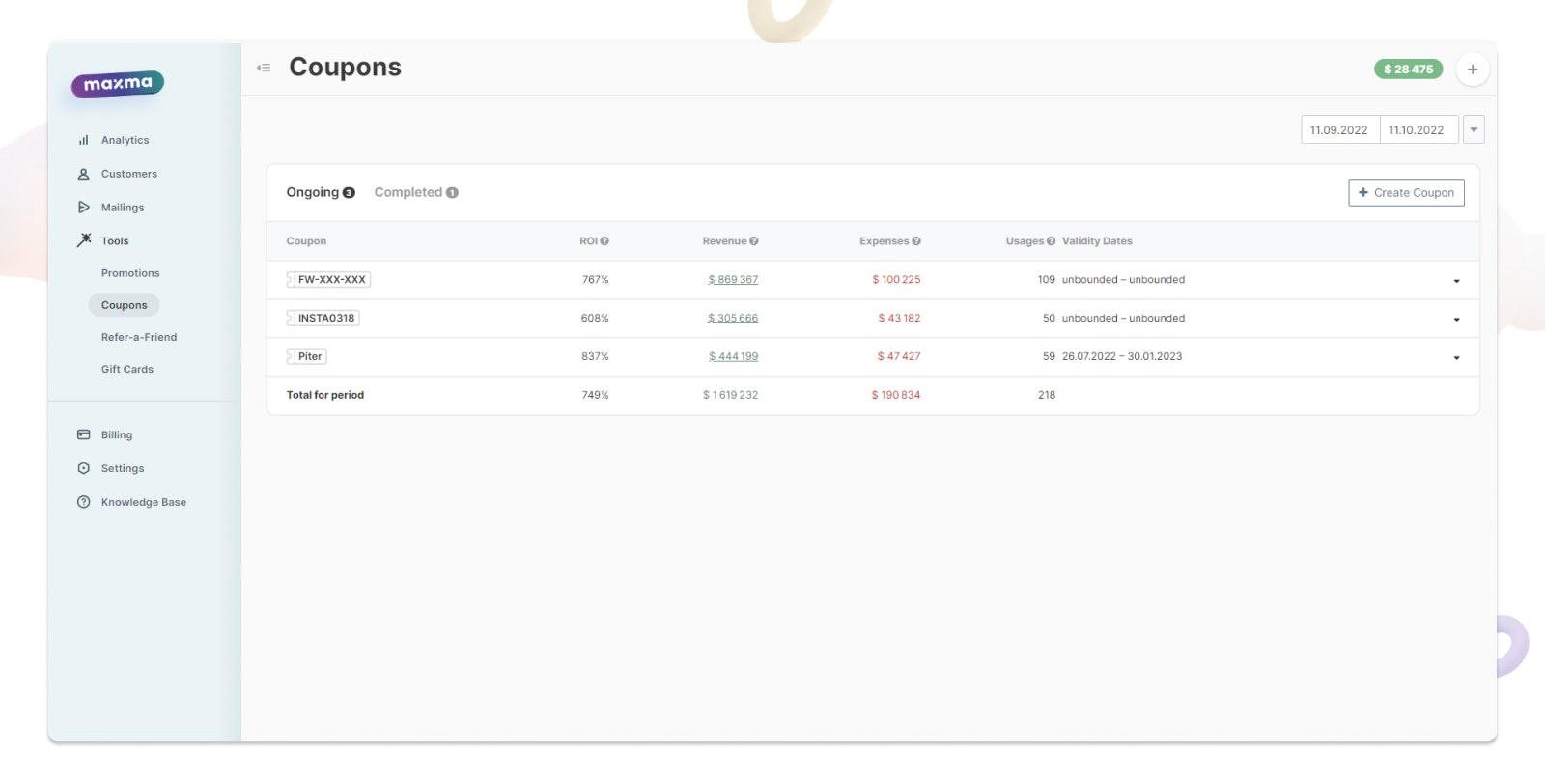Open the Mailings paper-plane icon
The width and height of the screenshot is (1545, 784).
(x=83, y=208)
